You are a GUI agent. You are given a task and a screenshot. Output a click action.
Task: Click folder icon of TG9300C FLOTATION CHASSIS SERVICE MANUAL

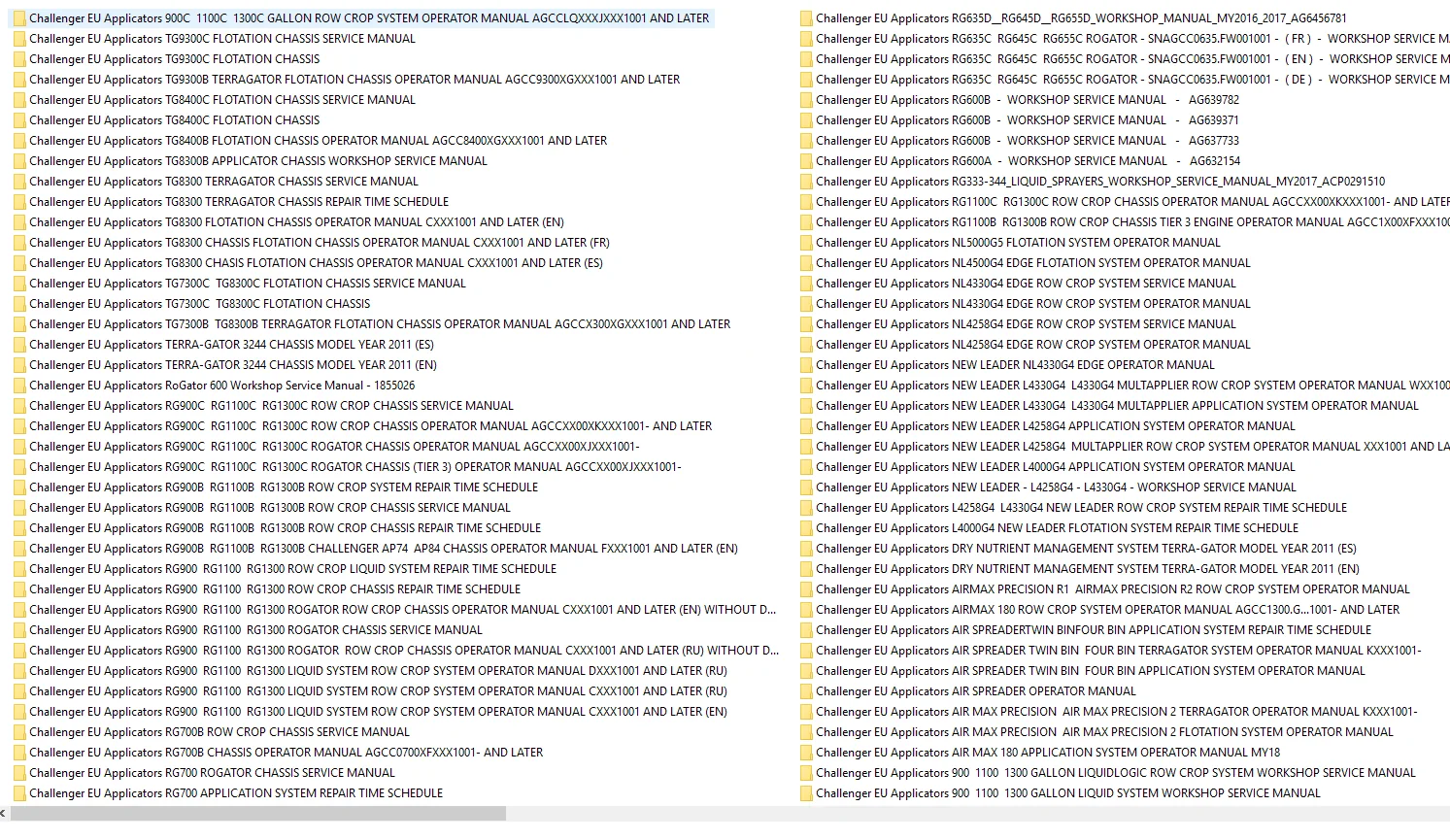19,39
